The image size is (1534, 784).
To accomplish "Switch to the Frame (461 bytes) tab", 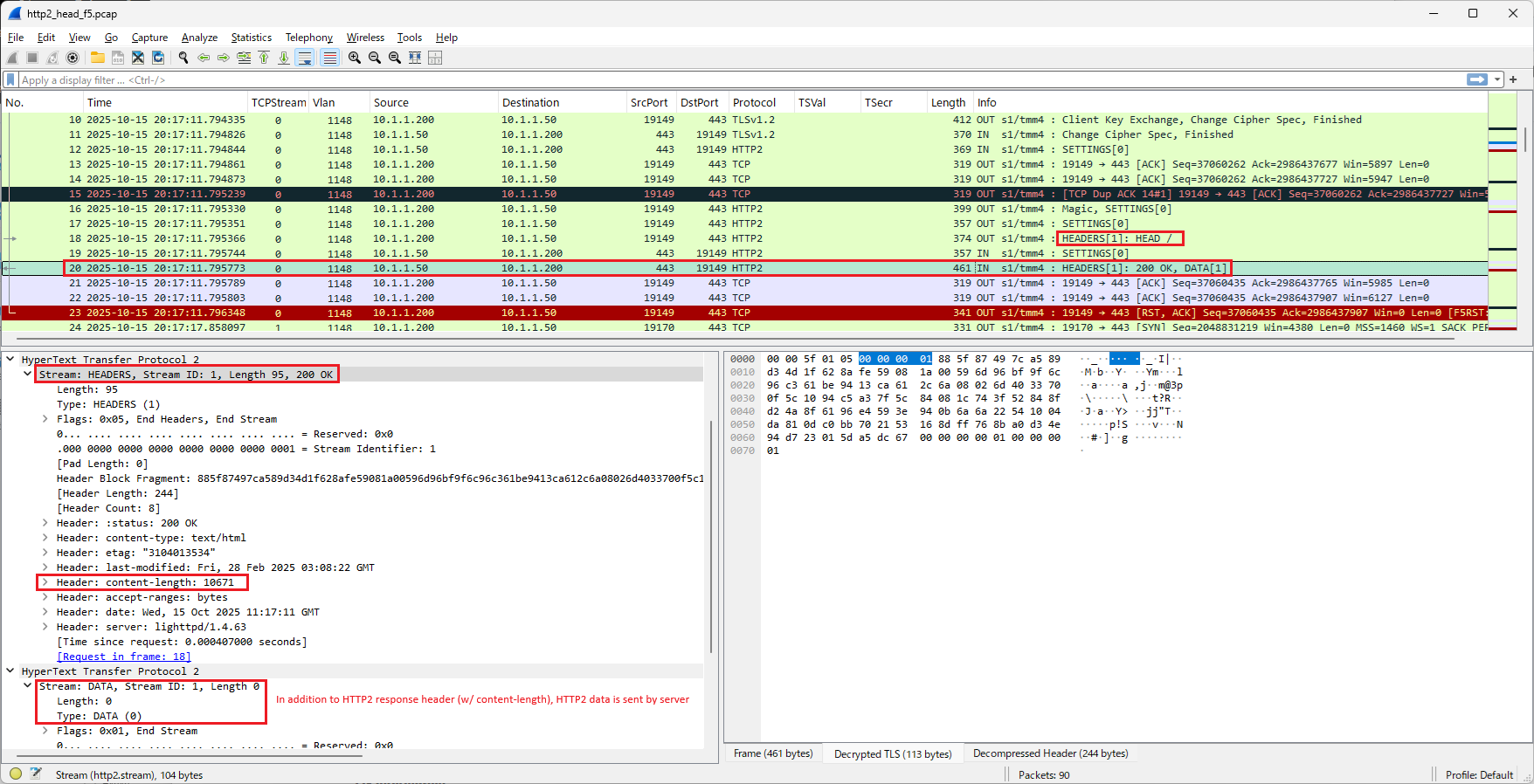I will (773, 753).
